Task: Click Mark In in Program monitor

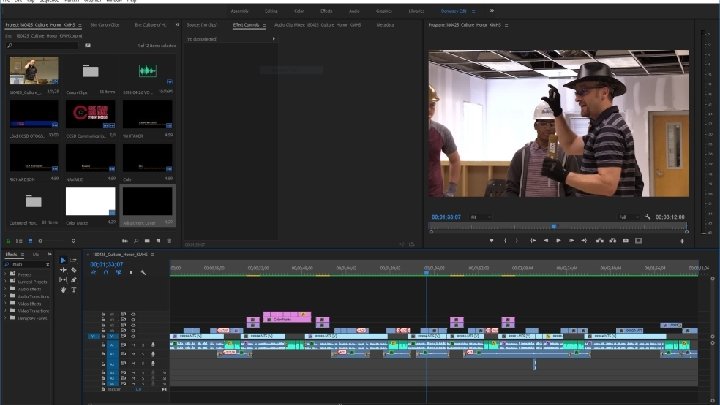Action: tap(505, 241)
